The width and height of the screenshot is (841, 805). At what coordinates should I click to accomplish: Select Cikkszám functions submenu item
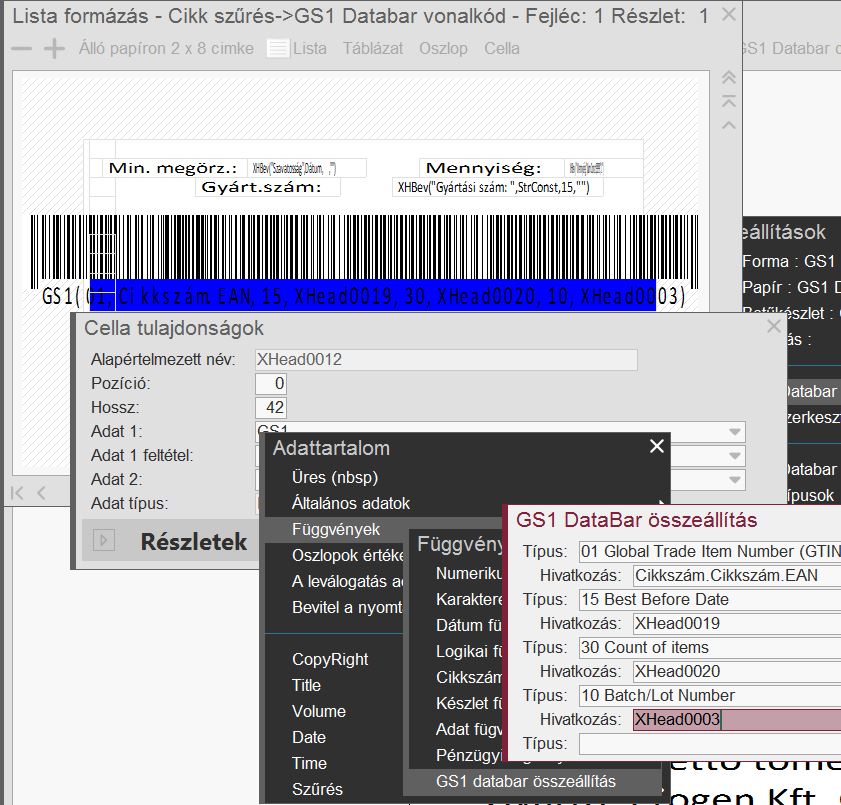[470, 677]
